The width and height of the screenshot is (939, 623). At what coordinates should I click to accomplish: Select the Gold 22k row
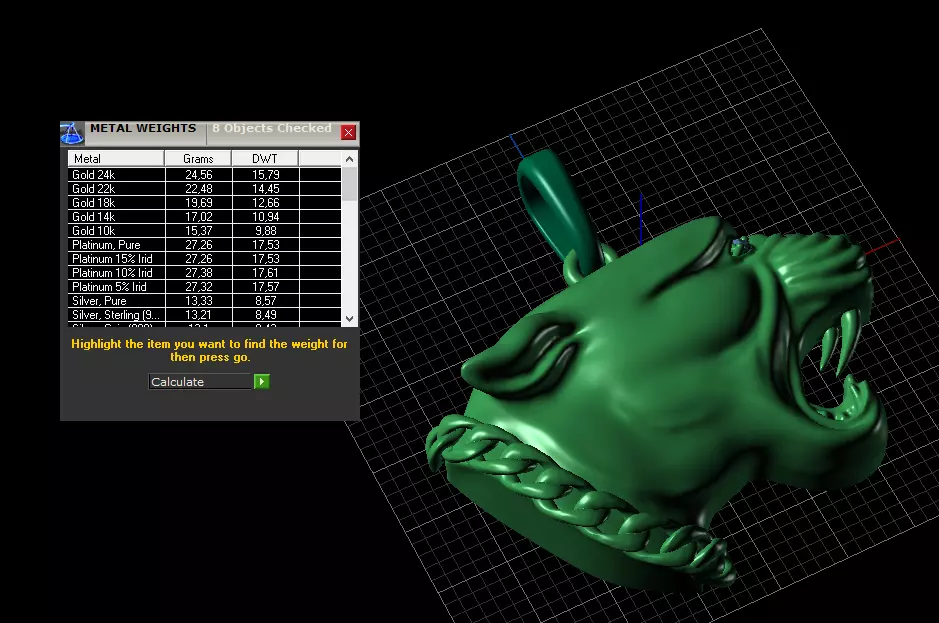[204, 189]
